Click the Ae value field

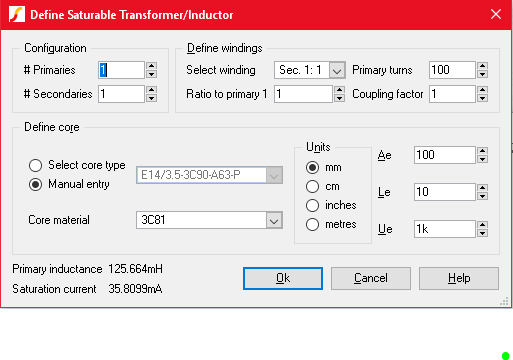tap(445, 155)
